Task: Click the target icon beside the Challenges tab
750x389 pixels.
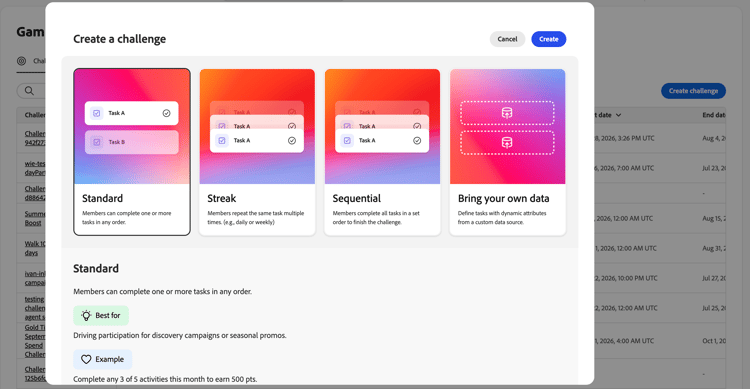Action: click(22, 61)
